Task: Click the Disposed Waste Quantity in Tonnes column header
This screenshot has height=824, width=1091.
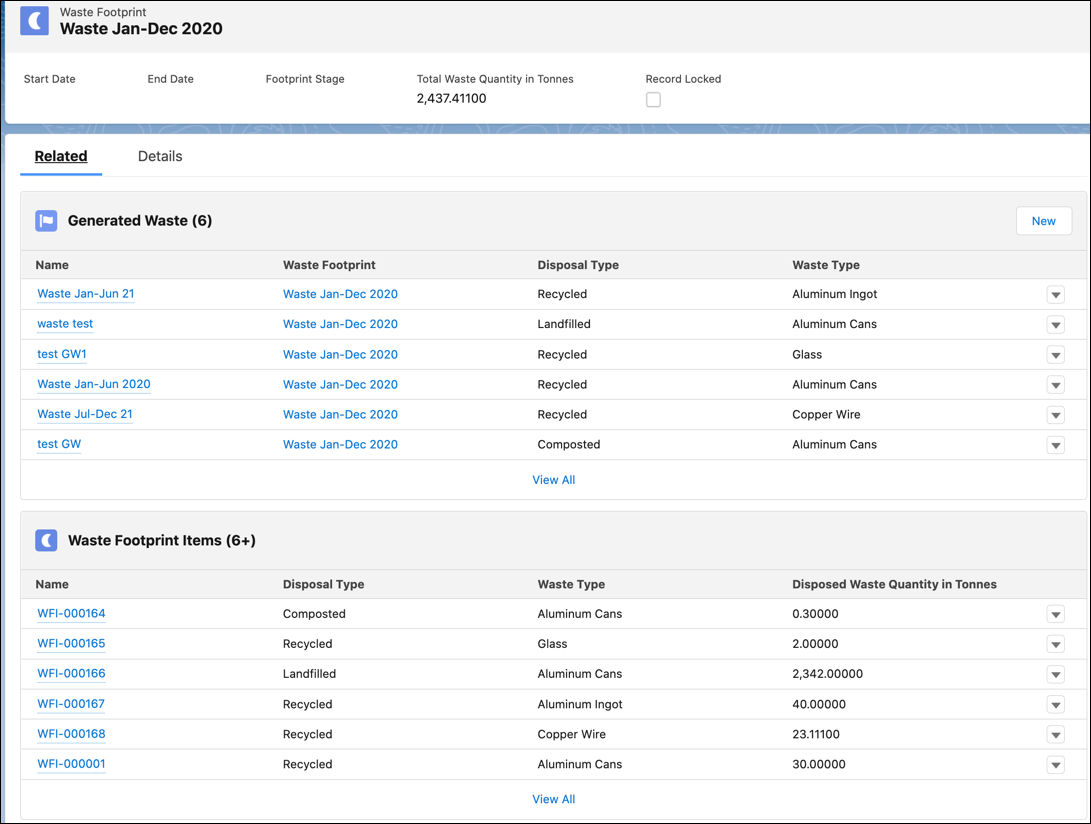Action: coord(894,584)
